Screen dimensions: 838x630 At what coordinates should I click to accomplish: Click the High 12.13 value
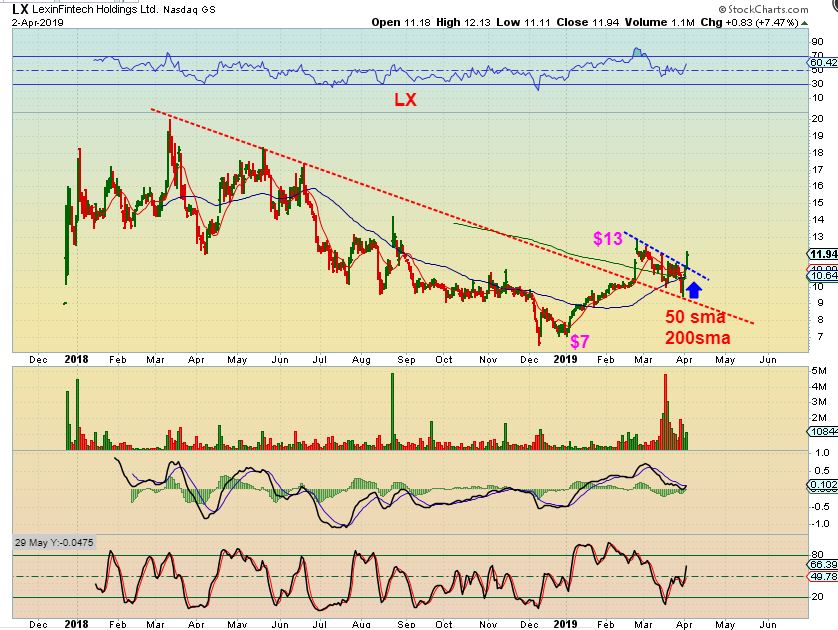pos(463,22)
